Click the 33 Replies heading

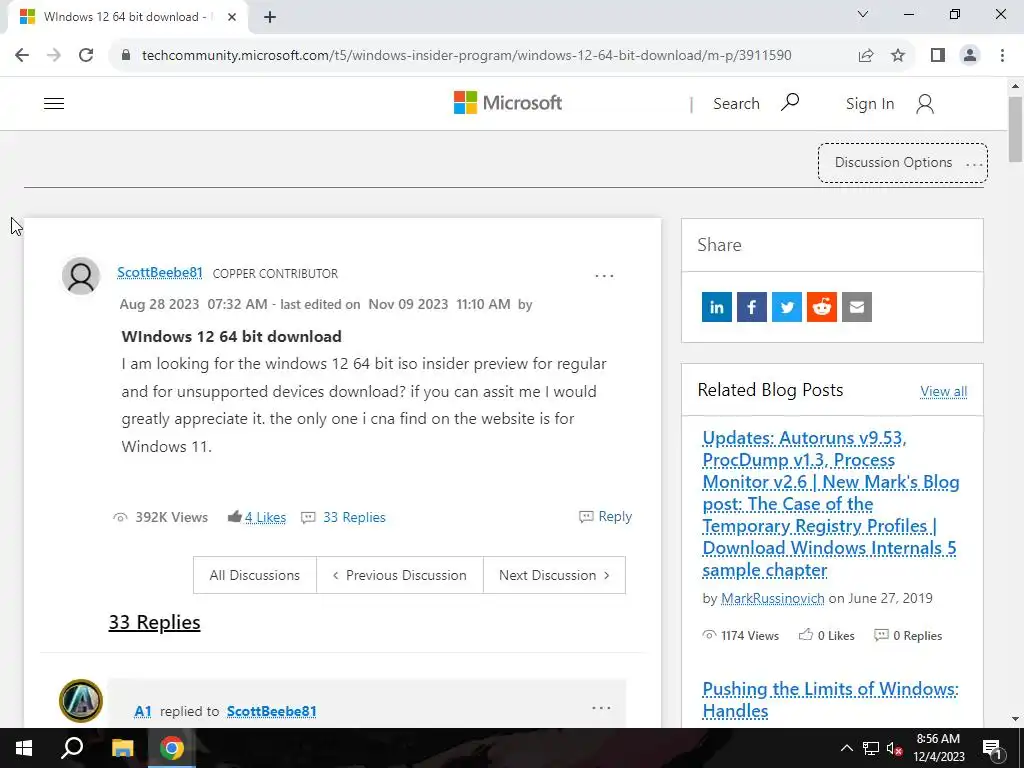coord(154,622)
